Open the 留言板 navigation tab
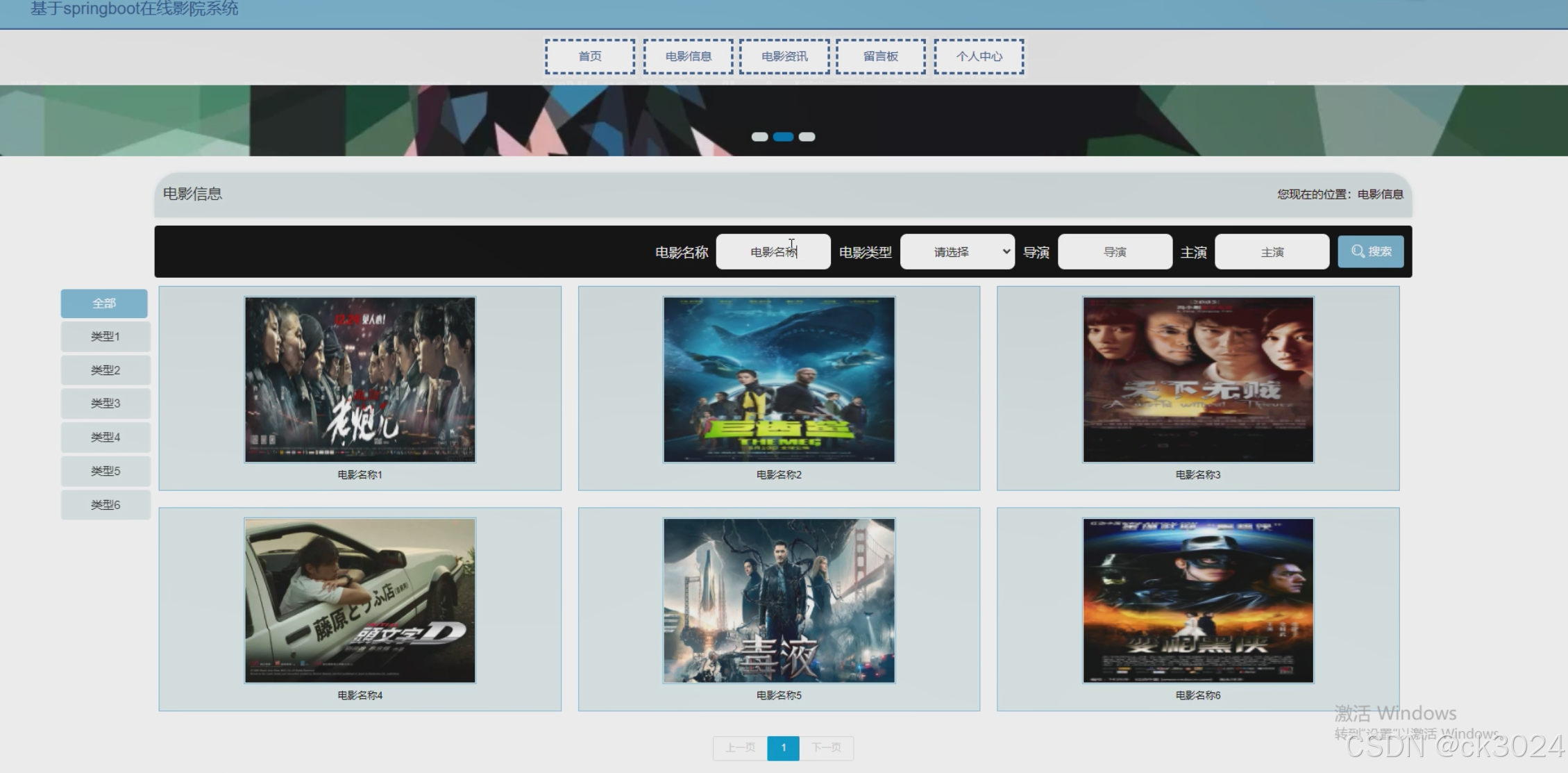 (x=881, y=56)
